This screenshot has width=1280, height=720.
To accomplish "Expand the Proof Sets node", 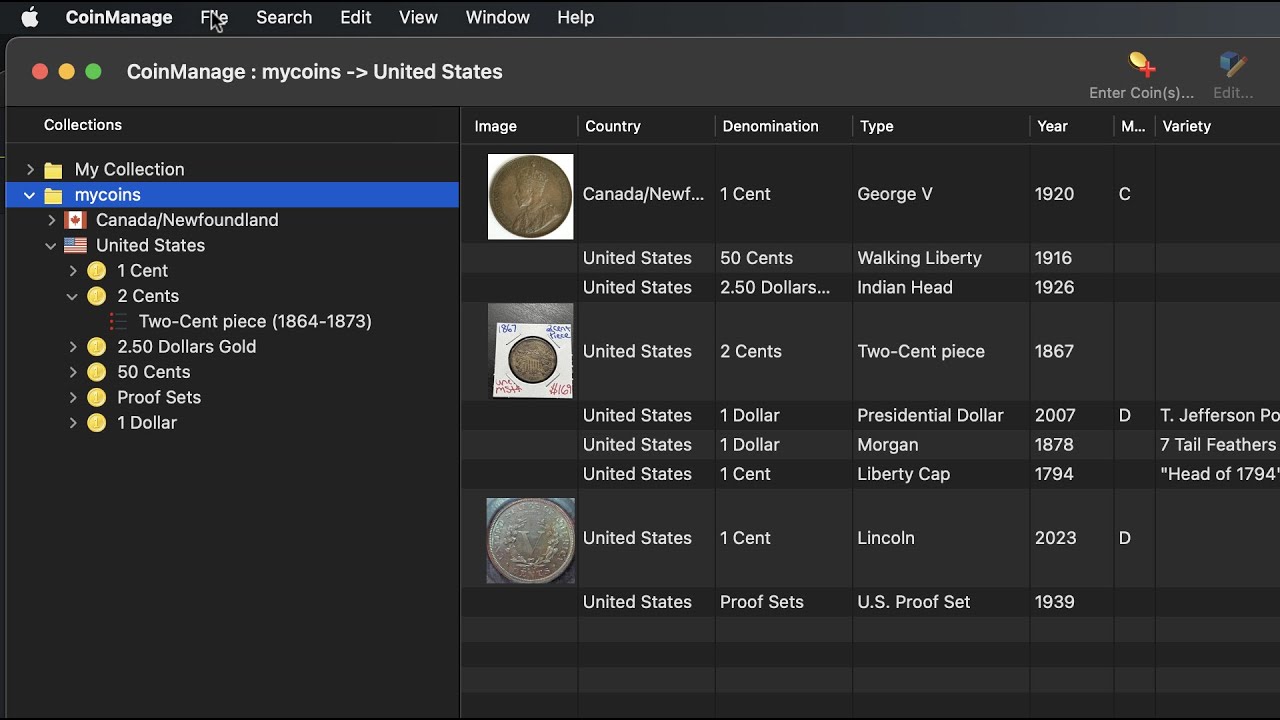I will click(x=72, y=397).
